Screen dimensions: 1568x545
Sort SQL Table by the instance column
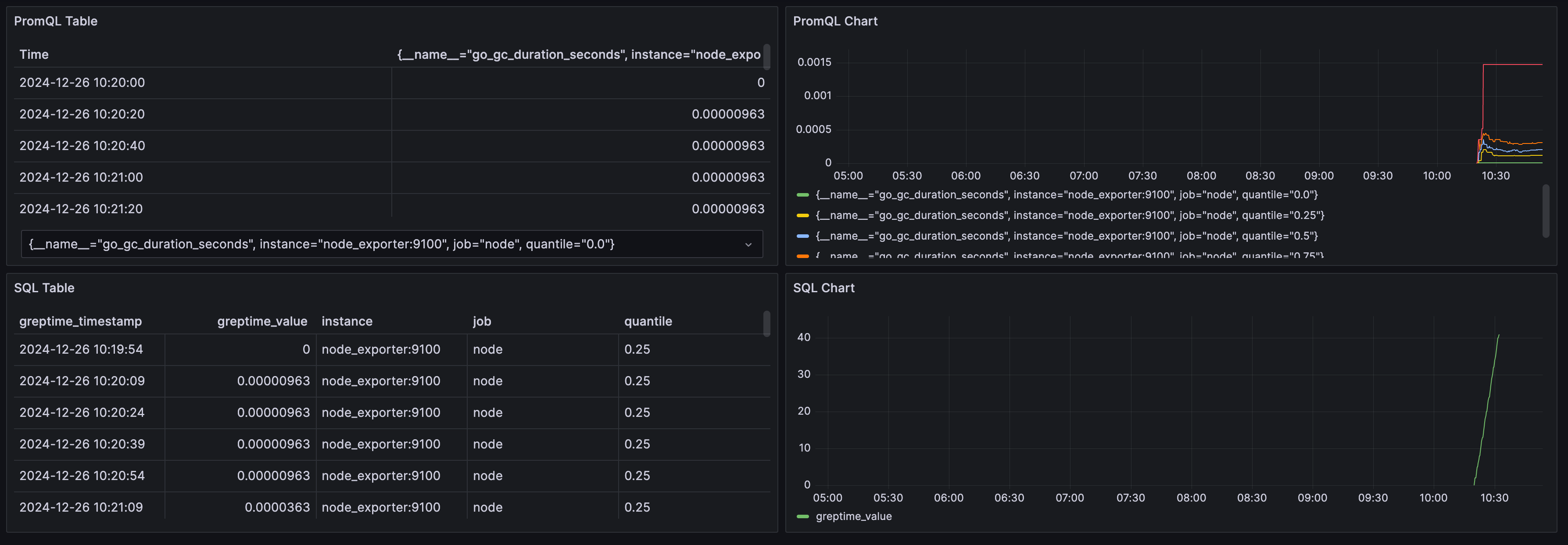pos(347,321)
